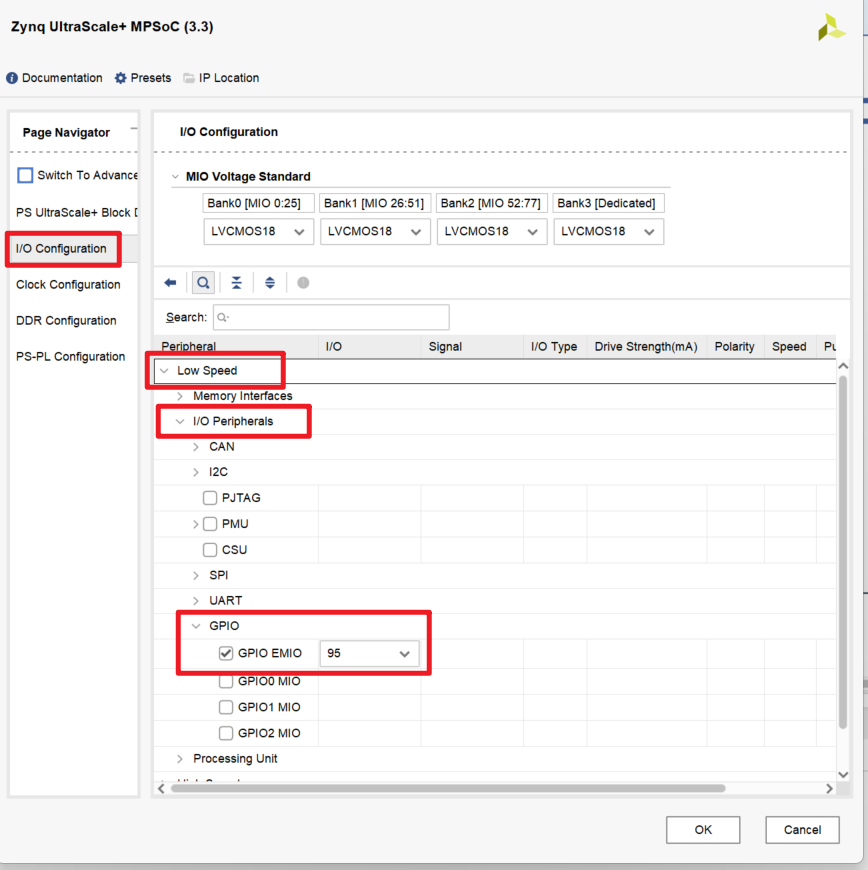Click the IP Location folder icon

point(189,78)
